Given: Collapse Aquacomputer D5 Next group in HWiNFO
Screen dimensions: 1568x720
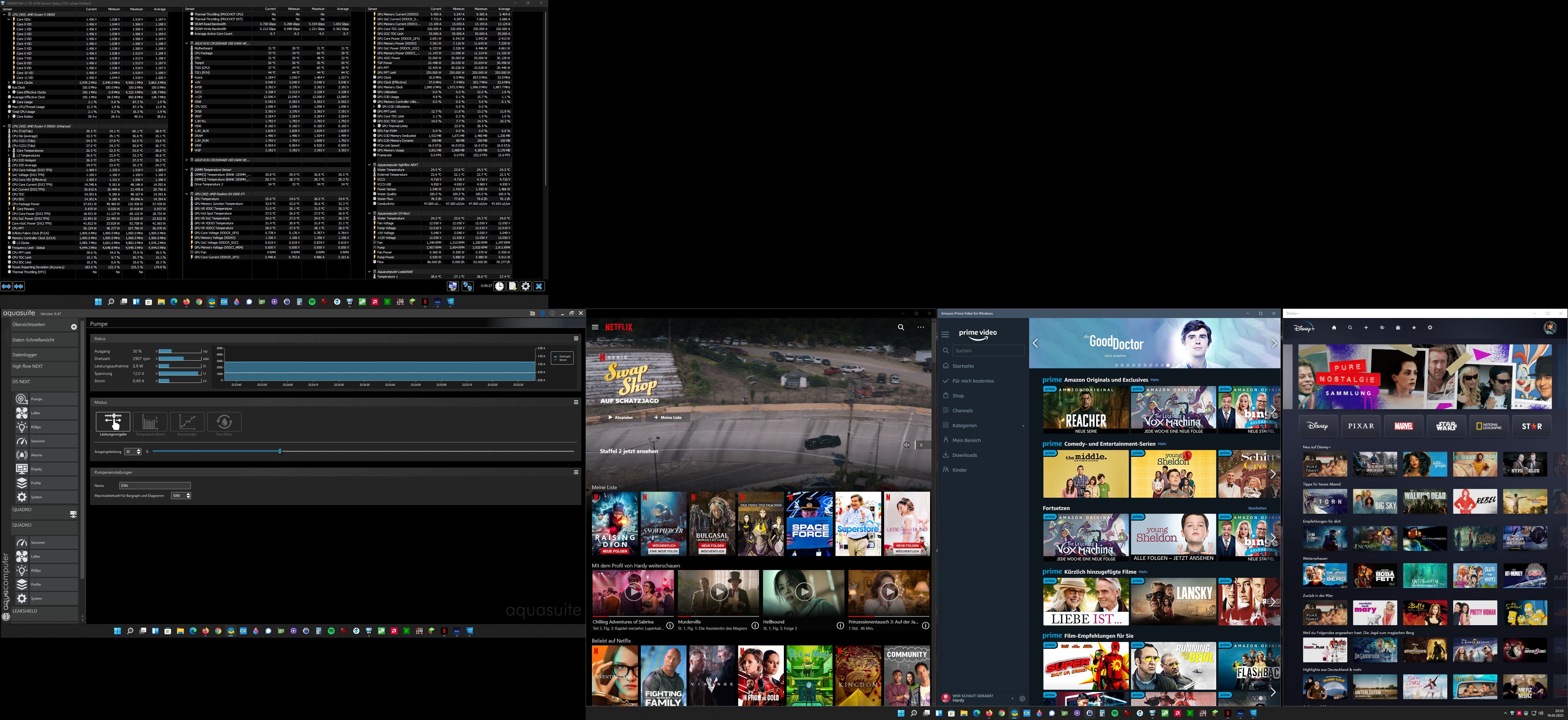Looking at the screenshot, I should click(369, 214).
